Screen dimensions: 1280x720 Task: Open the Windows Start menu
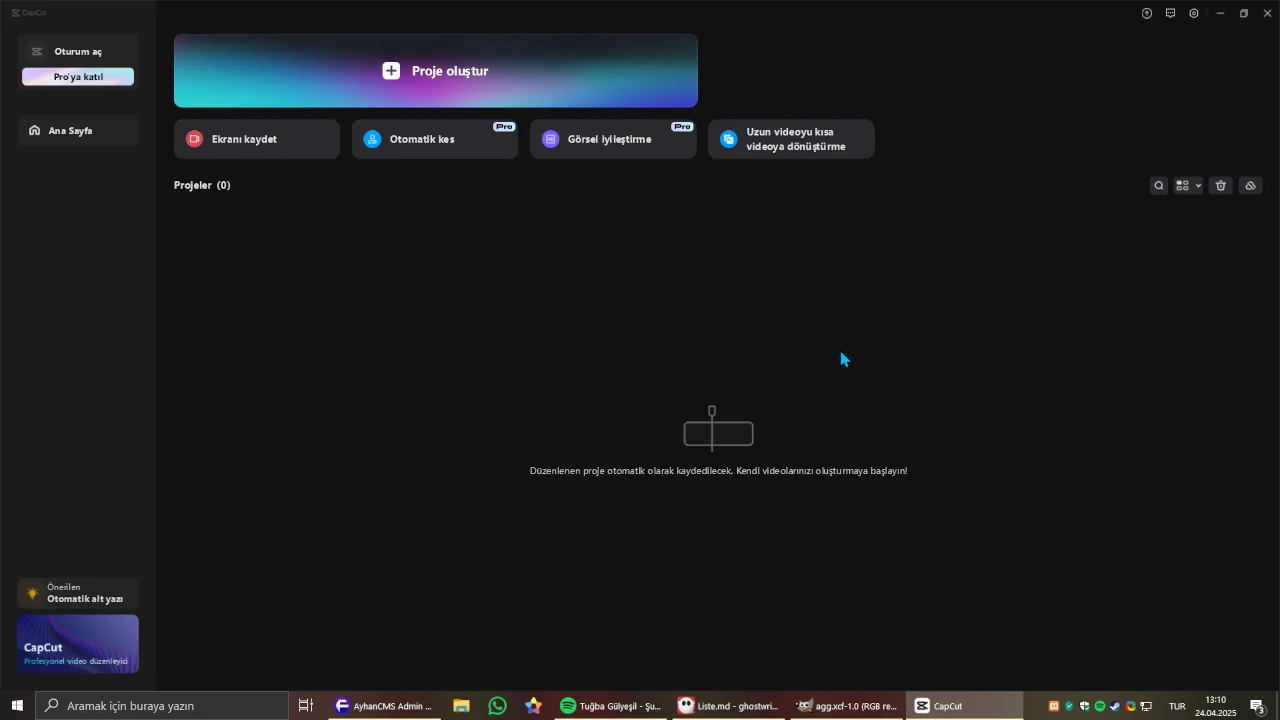[17, 706]
